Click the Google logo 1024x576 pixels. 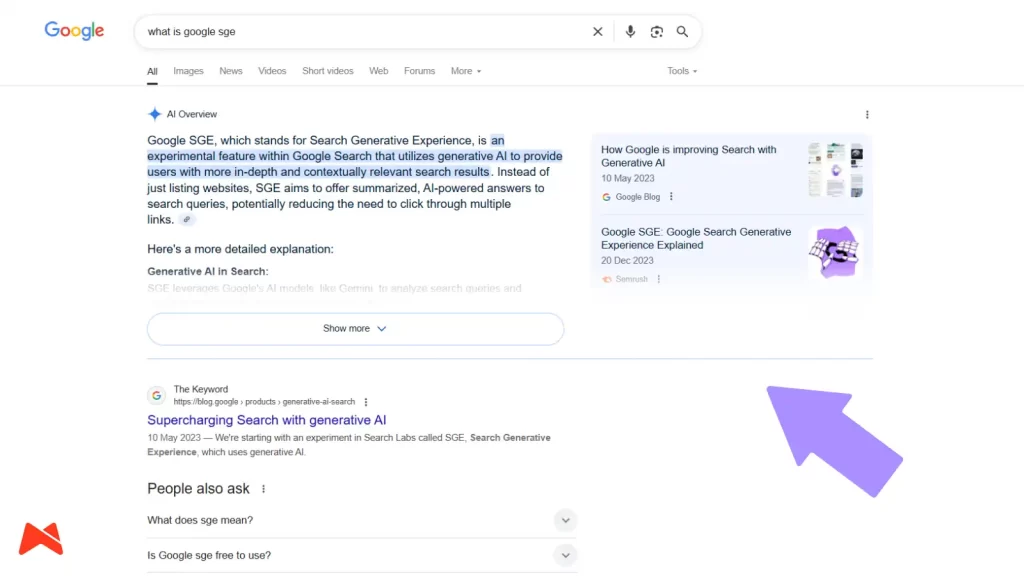click(x=74, y=31)
